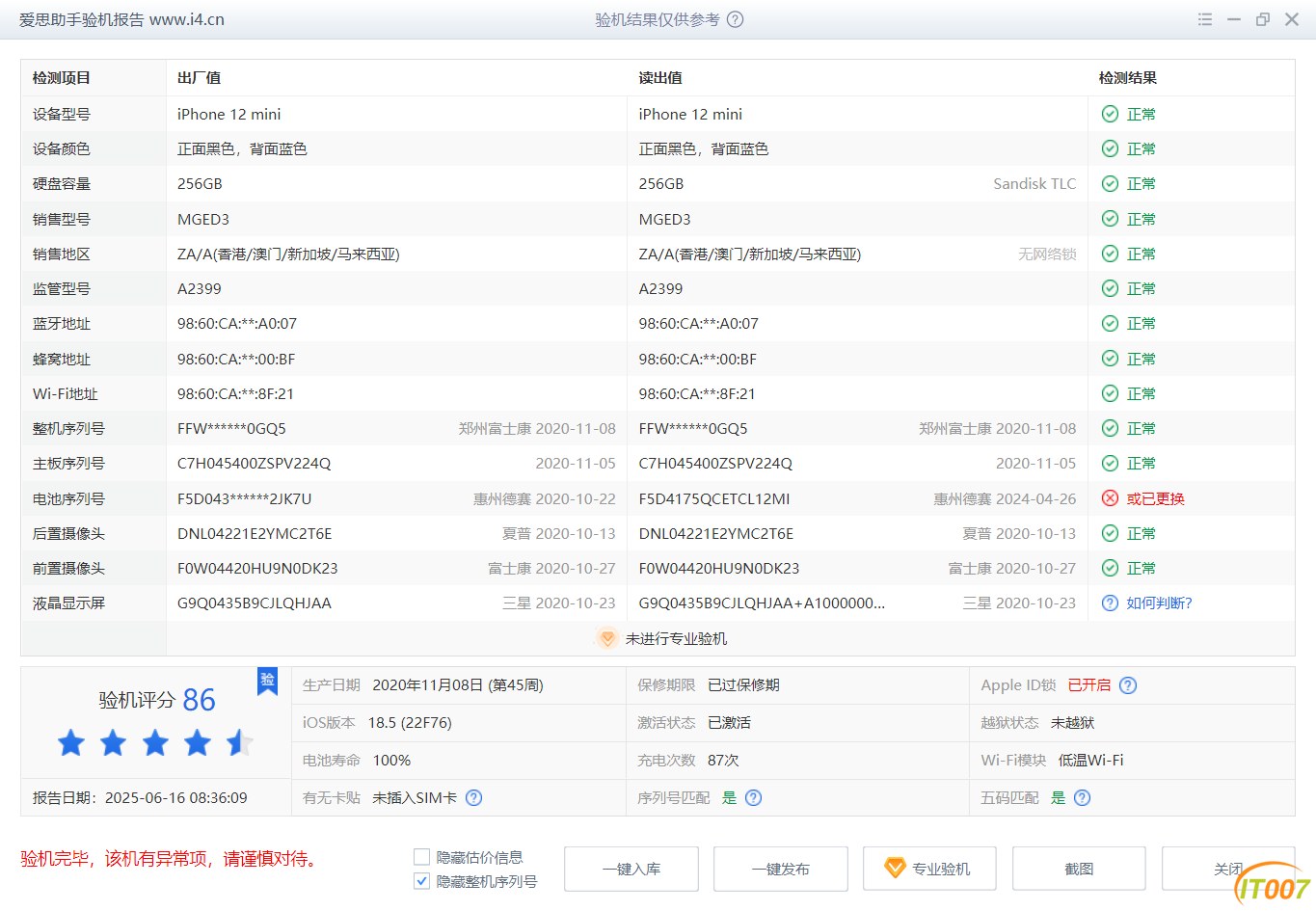Click help icon next to 验机结果仅供参考

point(735,19)
